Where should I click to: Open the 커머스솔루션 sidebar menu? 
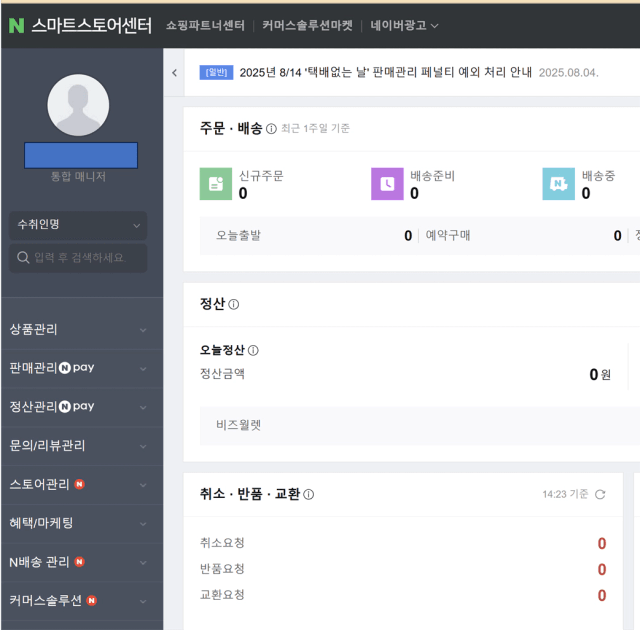click(82, 601)
